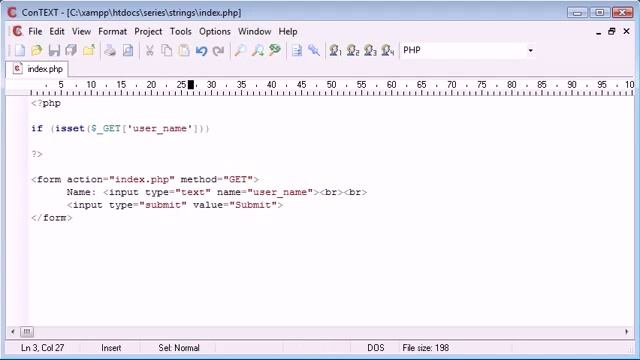Open the Format menu
The height and width of the screenshot is (360, 640).
(112, 31)
